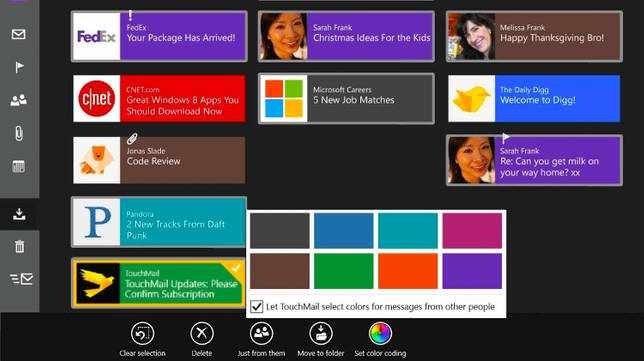
Task: Click Melissa Frank's photo thumbnail
Action: [472, 37]
